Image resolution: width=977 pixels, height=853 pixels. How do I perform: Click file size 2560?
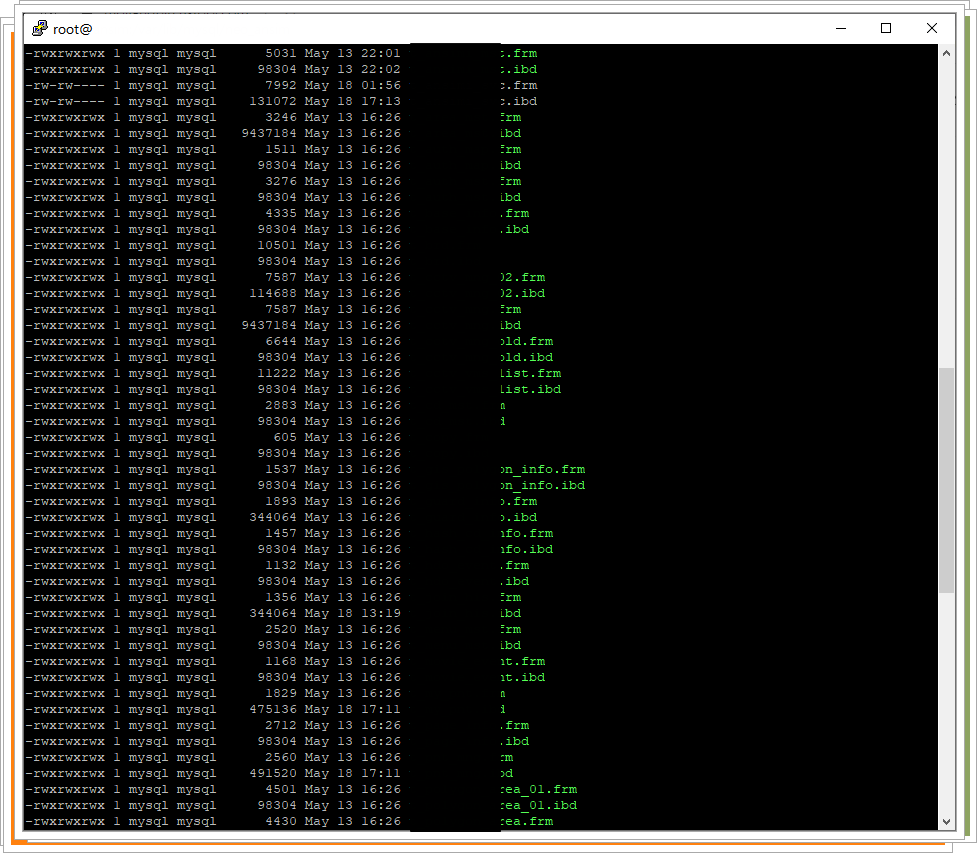(x=281, y=757)
